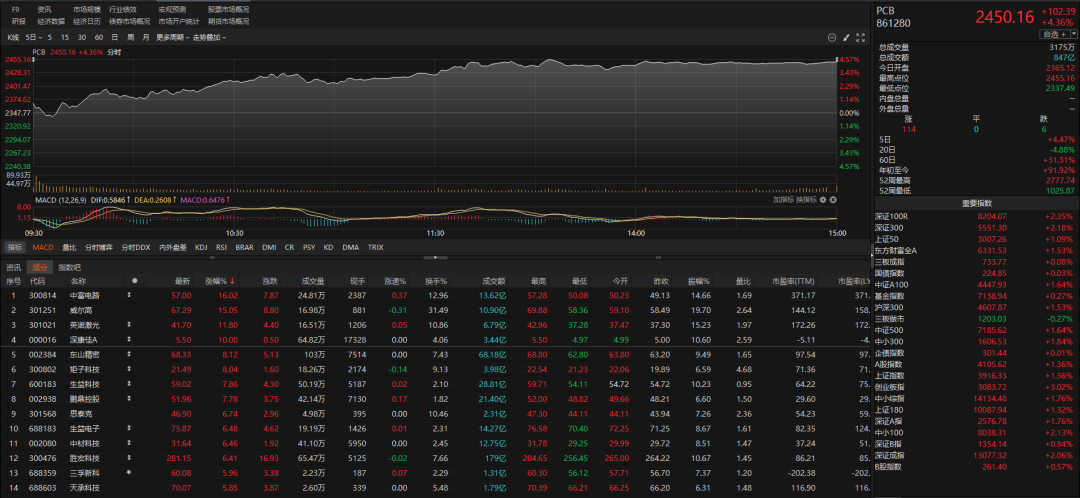Toggle 自选 + to add to watchlist

(1058, 33)
